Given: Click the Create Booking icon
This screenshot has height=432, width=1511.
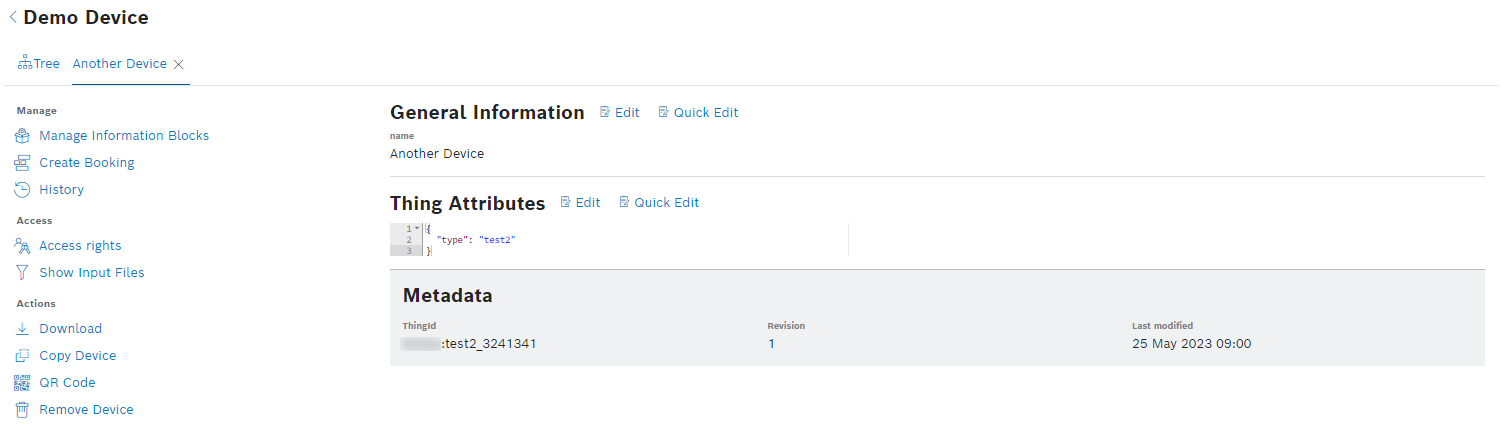Looking at the screenshot, I should (x=22, y=163).
